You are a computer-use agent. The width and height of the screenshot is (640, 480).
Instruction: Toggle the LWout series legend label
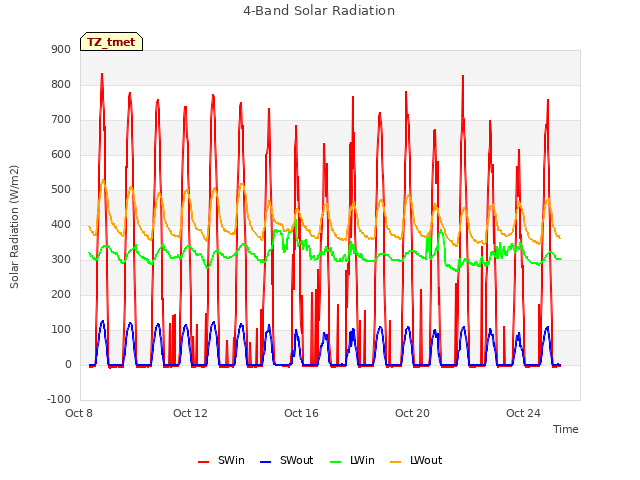tap(426, 460)
